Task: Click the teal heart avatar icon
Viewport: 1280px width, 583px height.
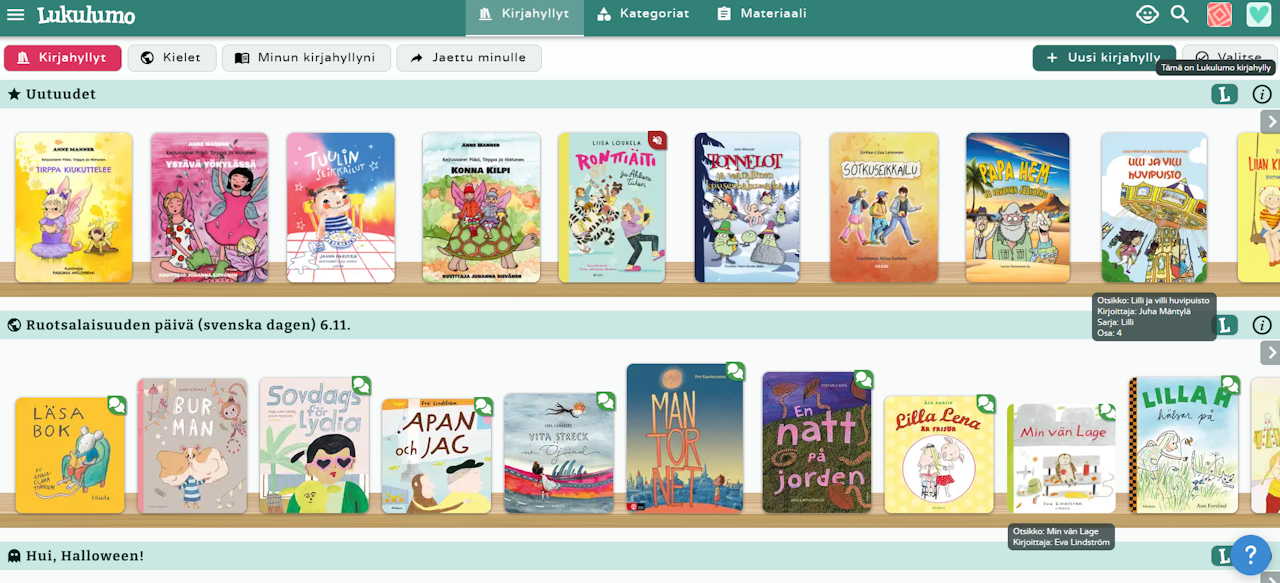Action: pyautogui.click(x=1258, y=14)
